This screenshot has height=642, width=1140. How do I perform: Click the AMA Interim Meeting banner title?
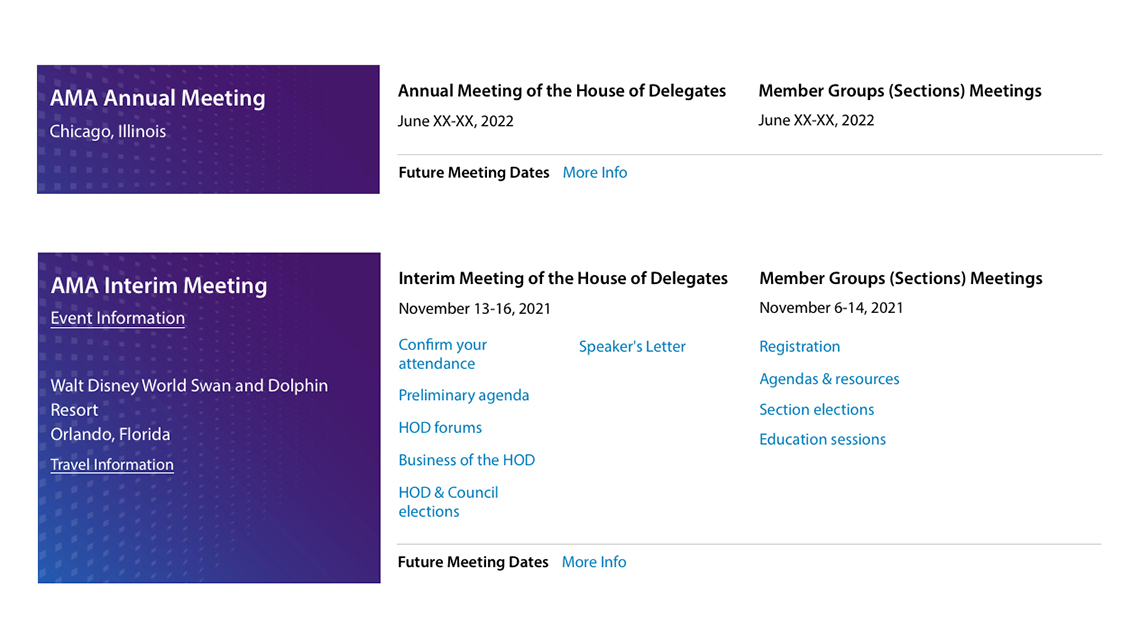pyautogui.click(x=159, y=286)
